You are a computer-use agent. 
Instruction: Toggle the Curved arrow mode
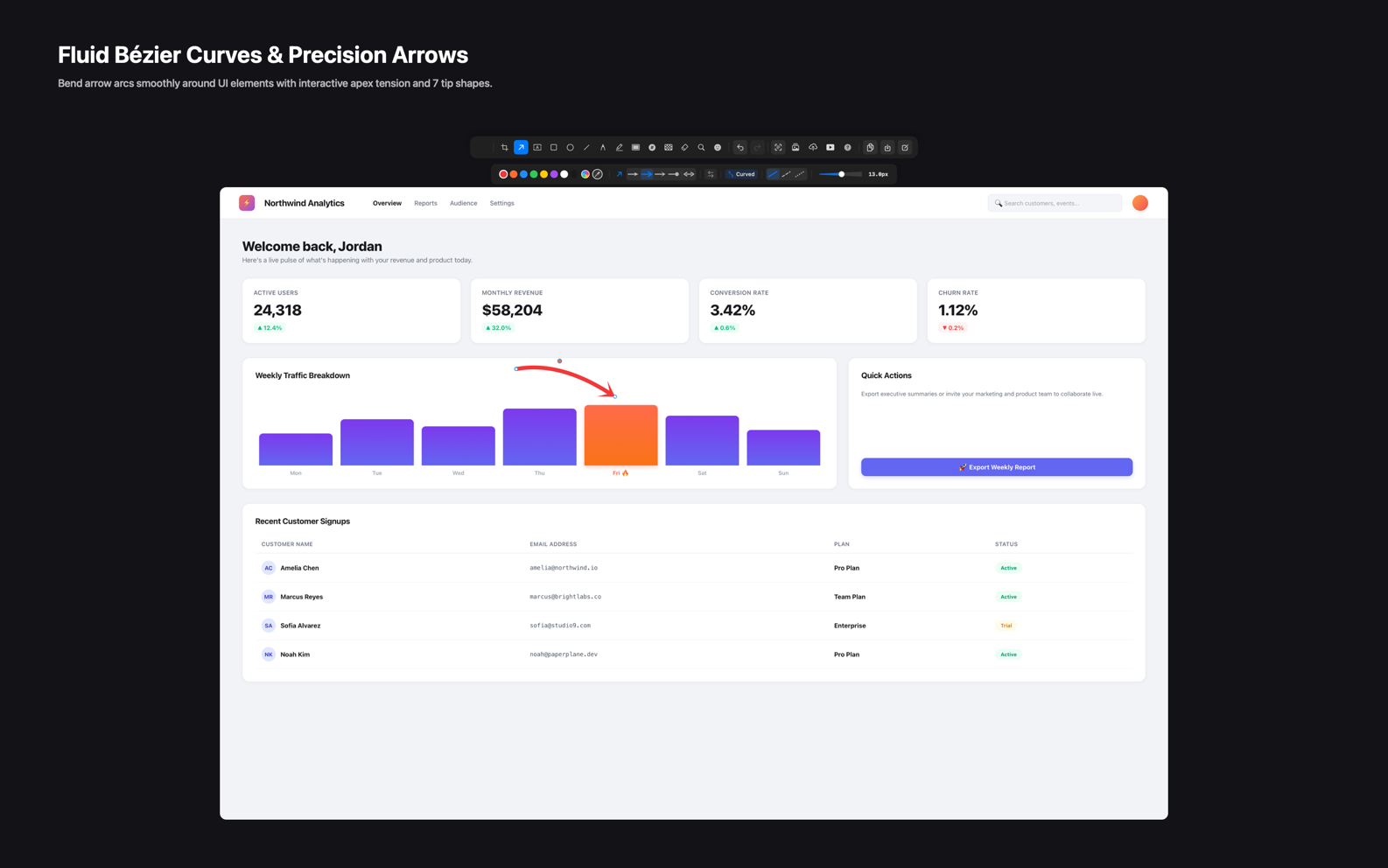click(741, 174)
